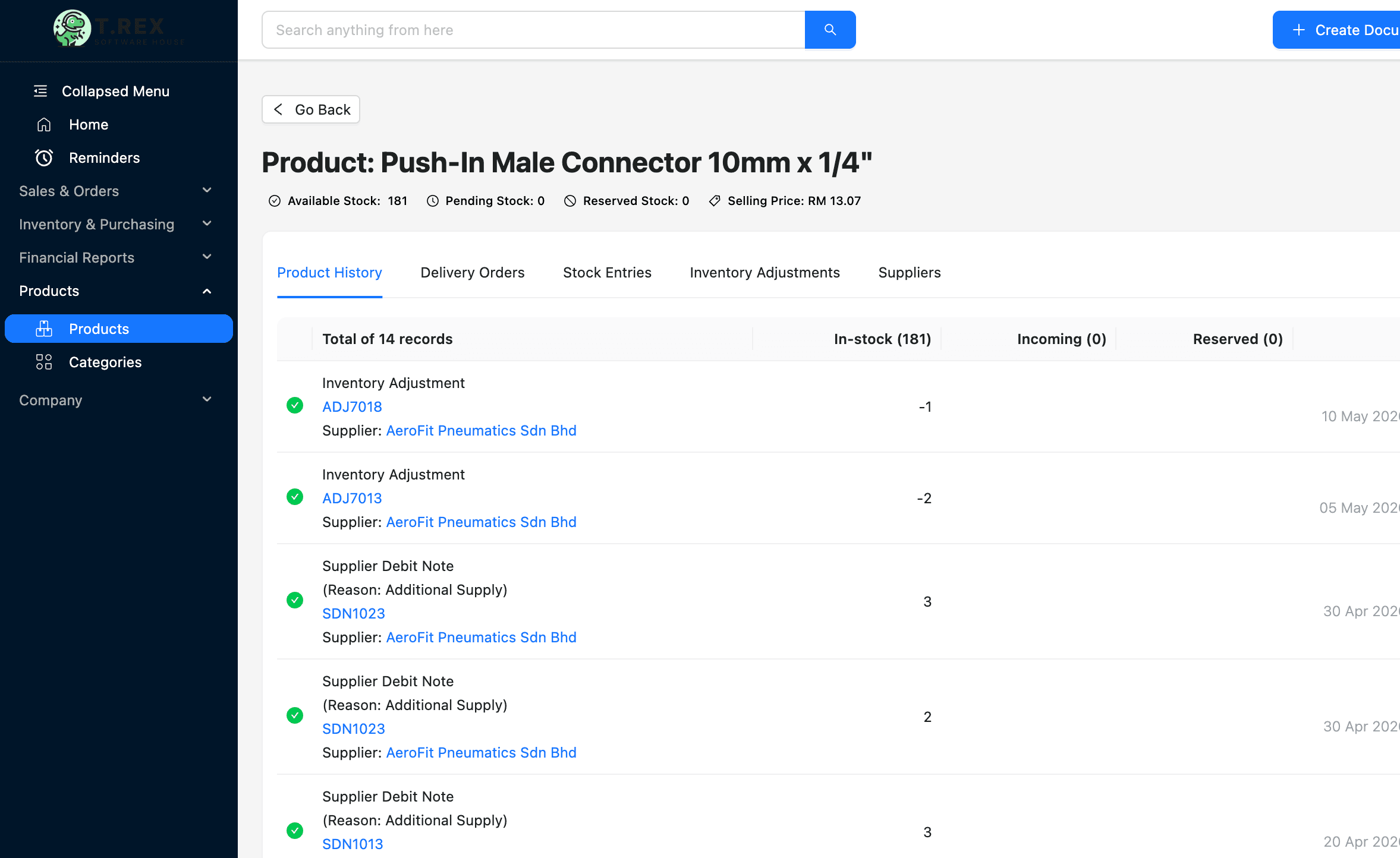Viewport: 1400px width, 858px height.
Task: Open adjustment record ADJ7018
Action: pyautogui.click(x=351, y=406)
